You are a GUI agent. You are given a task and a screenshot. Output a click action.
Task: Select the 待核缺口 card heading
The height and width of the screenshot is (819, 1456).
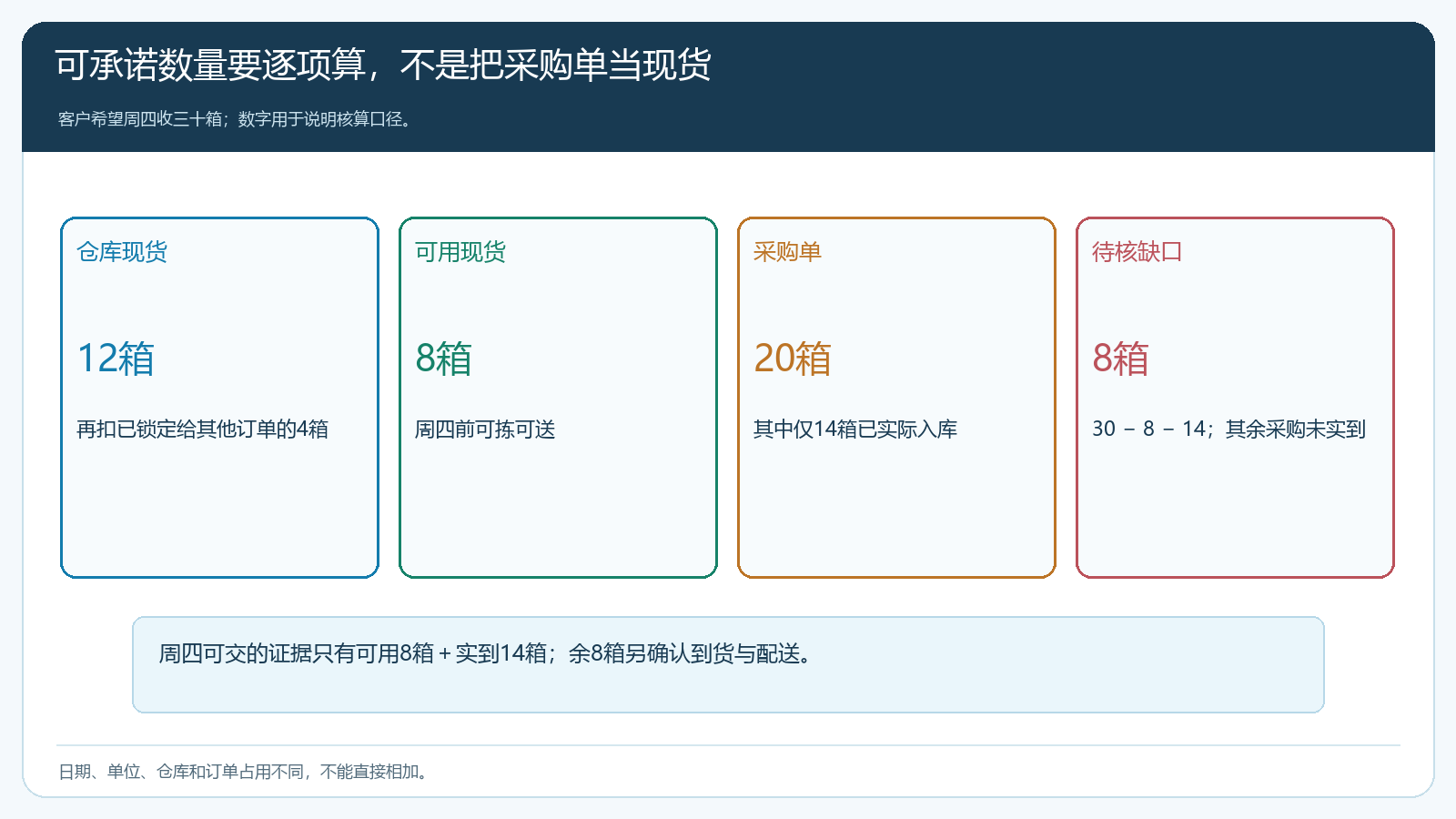tap(1137, 252)
